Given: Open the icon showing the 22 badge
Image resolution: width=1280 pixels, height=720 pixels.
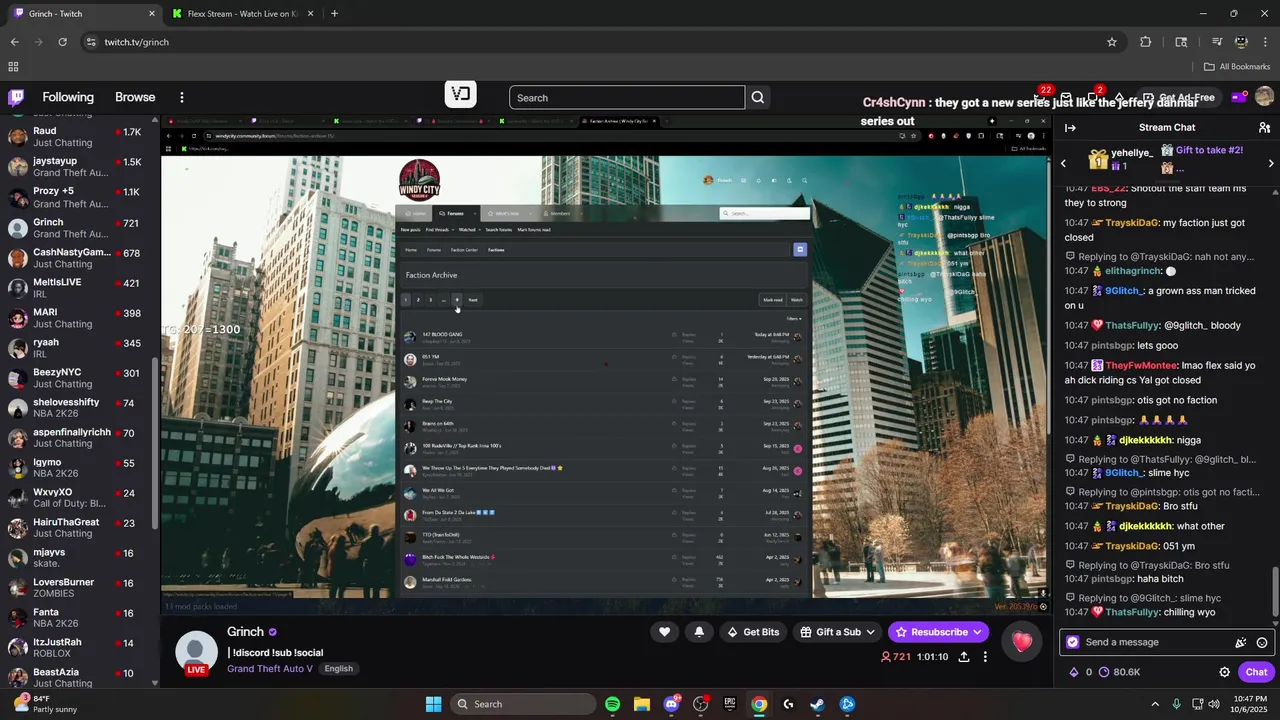Looking at the screenshot, I should point(1040,97).
